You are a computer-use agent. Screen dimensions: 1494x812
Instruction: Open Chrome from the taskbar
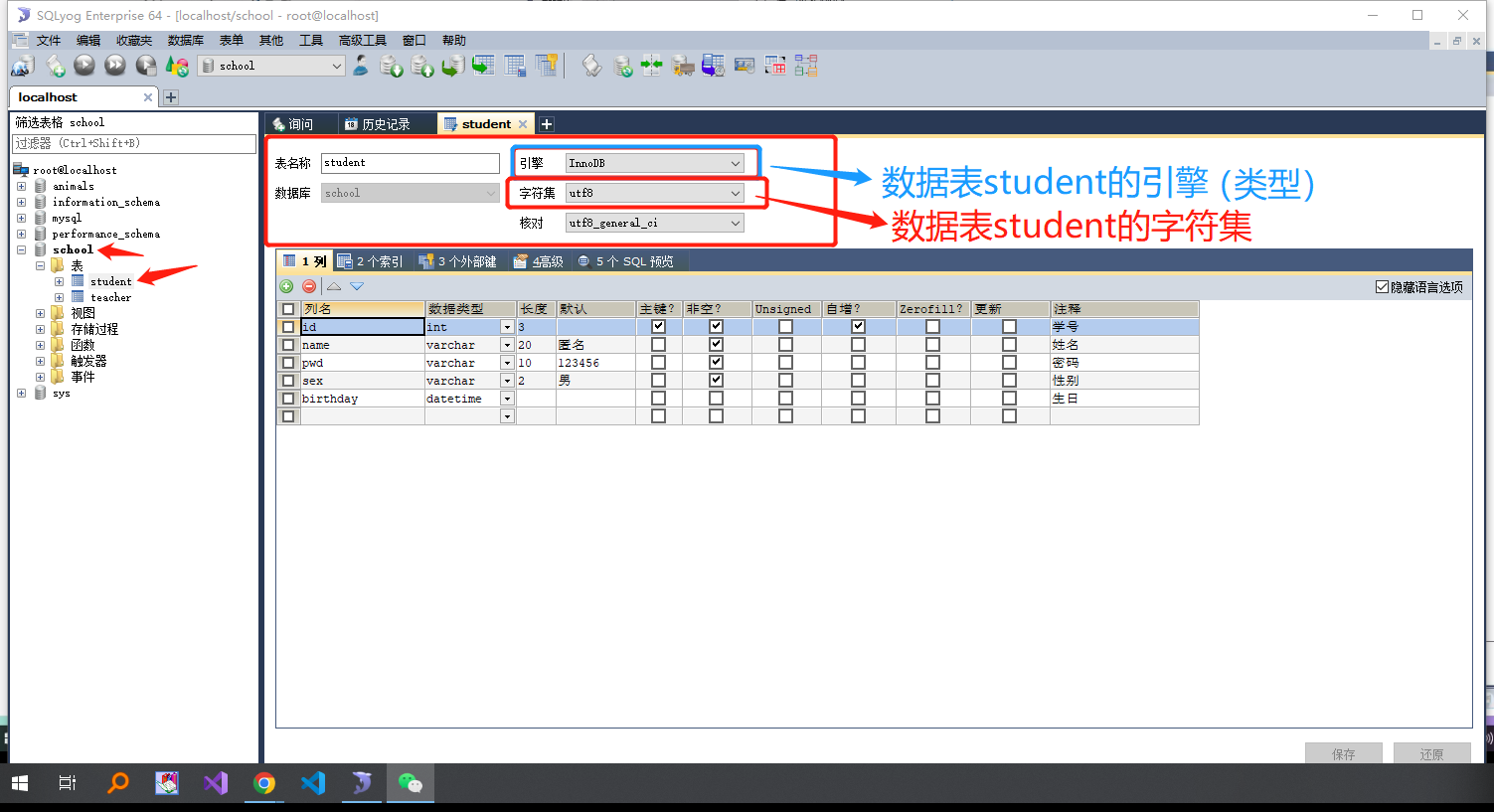(x=264, y=783)
